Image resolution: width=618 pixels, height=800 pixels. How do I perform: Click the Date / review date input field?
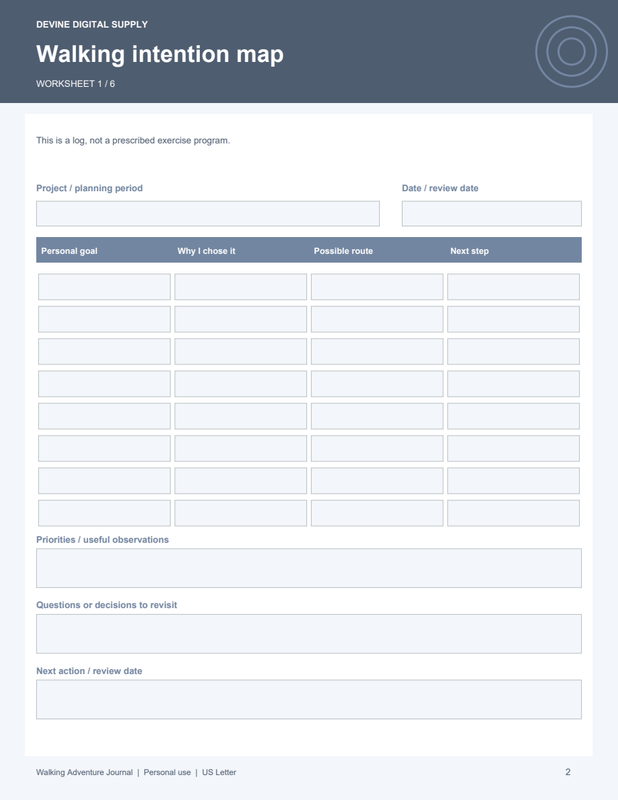(x=491, y=213)
